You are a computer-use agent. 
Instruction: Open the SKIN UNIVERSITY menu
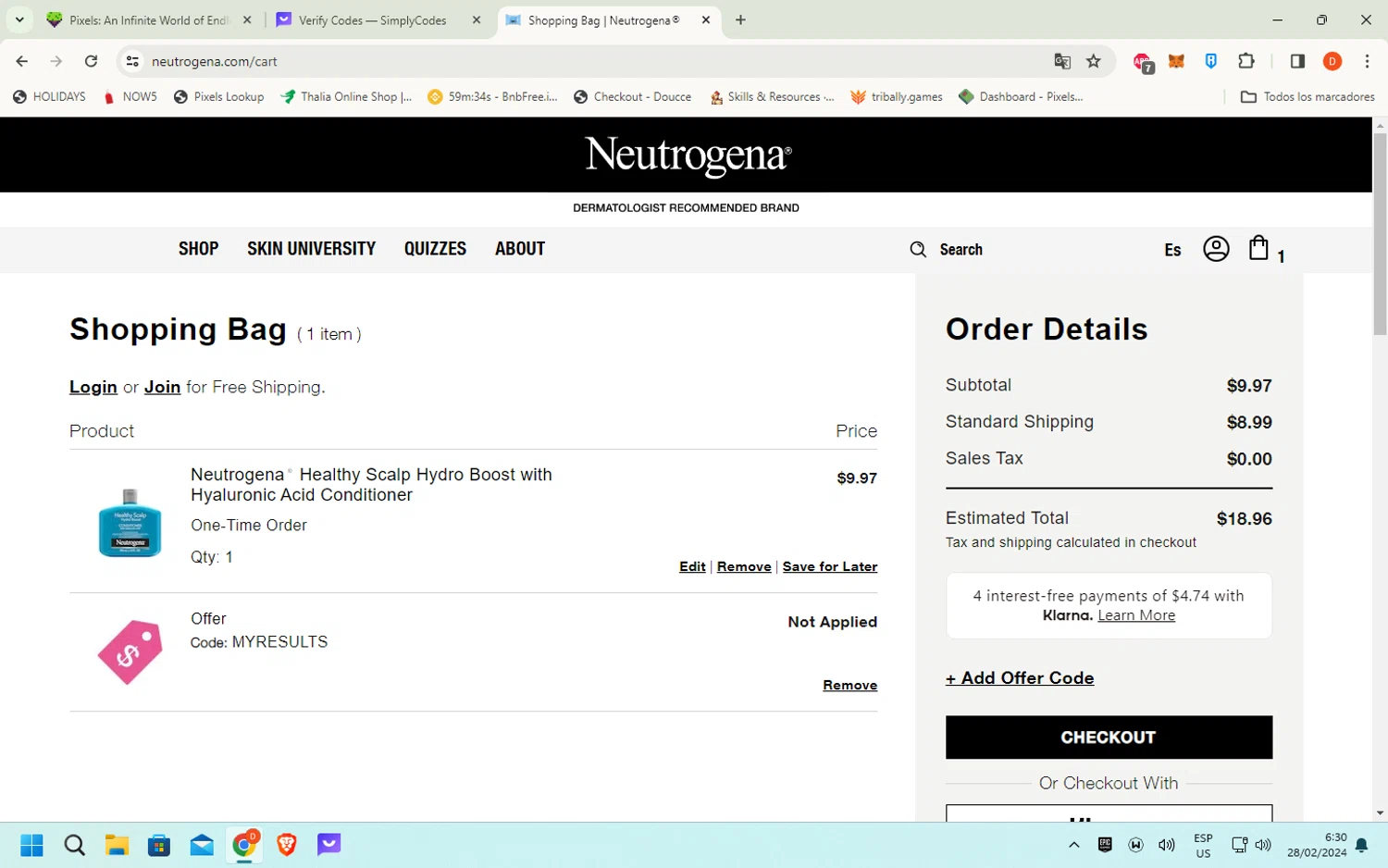311,249
